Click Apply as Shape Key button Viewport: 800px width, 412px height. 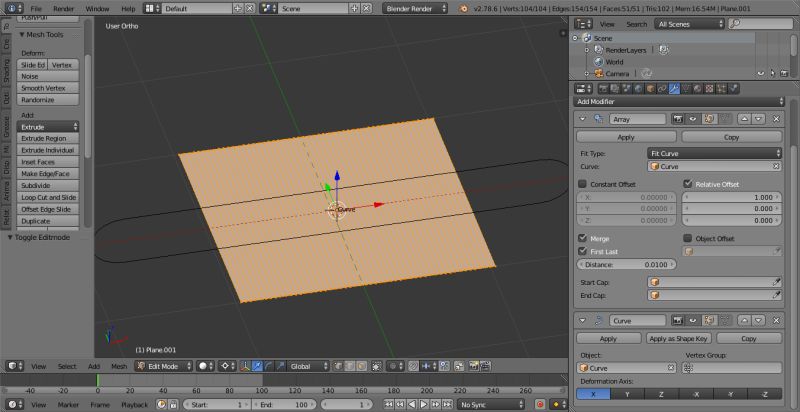(x=678, y=338)
